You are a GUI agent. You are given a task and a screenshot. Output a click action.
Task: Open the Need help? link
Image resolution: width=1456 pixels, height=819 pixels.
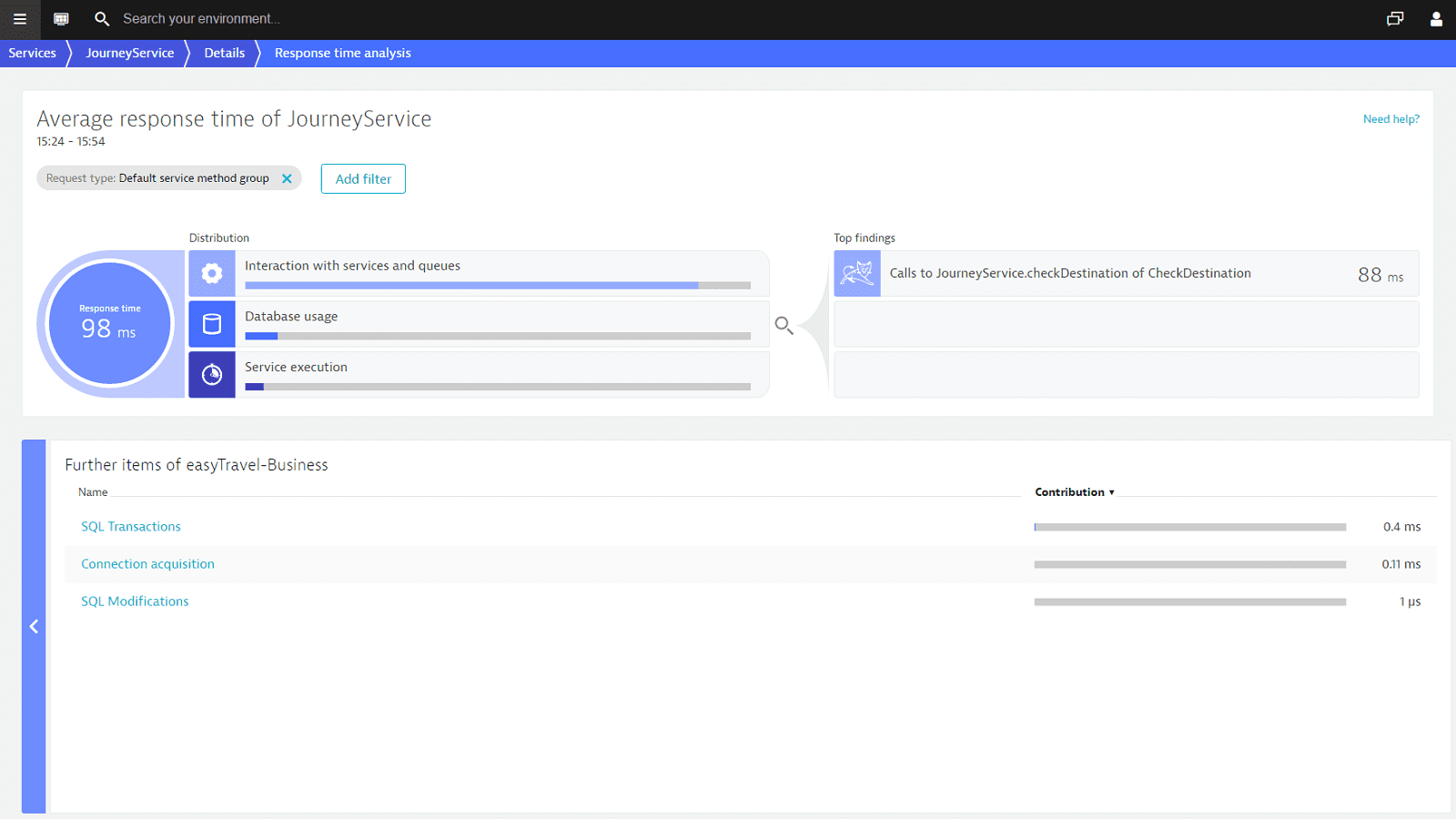pyautogui.click(x=1390, y=119)
